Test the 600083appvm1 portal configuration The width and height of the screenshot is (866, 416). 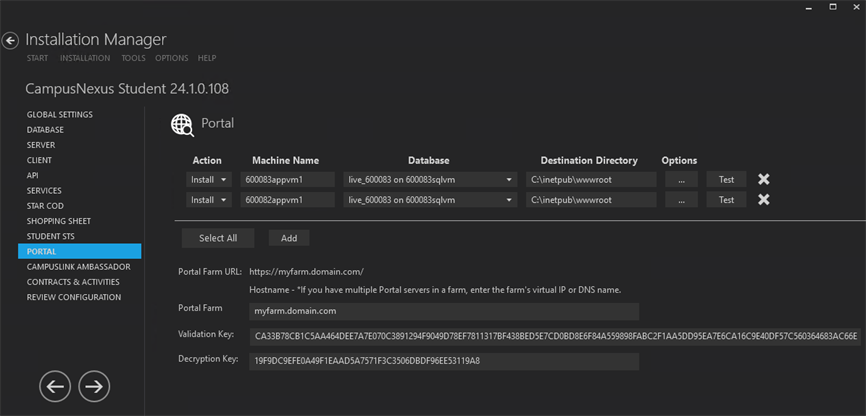point(726,180)
